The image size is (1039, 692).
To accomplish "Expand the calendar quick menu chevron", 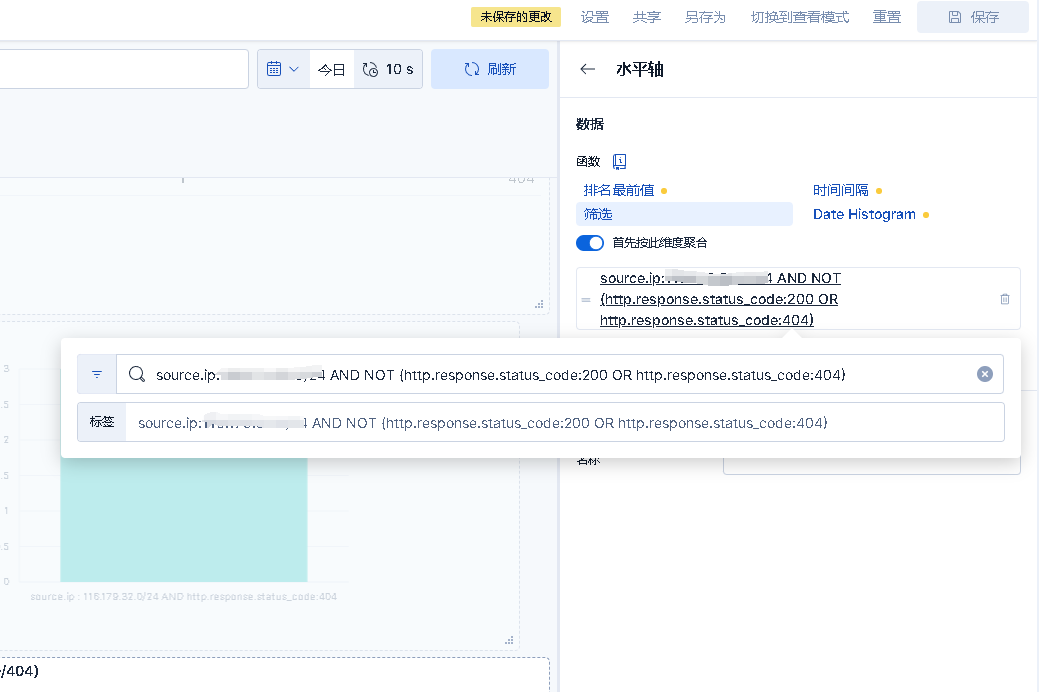I will coord(294,69).
